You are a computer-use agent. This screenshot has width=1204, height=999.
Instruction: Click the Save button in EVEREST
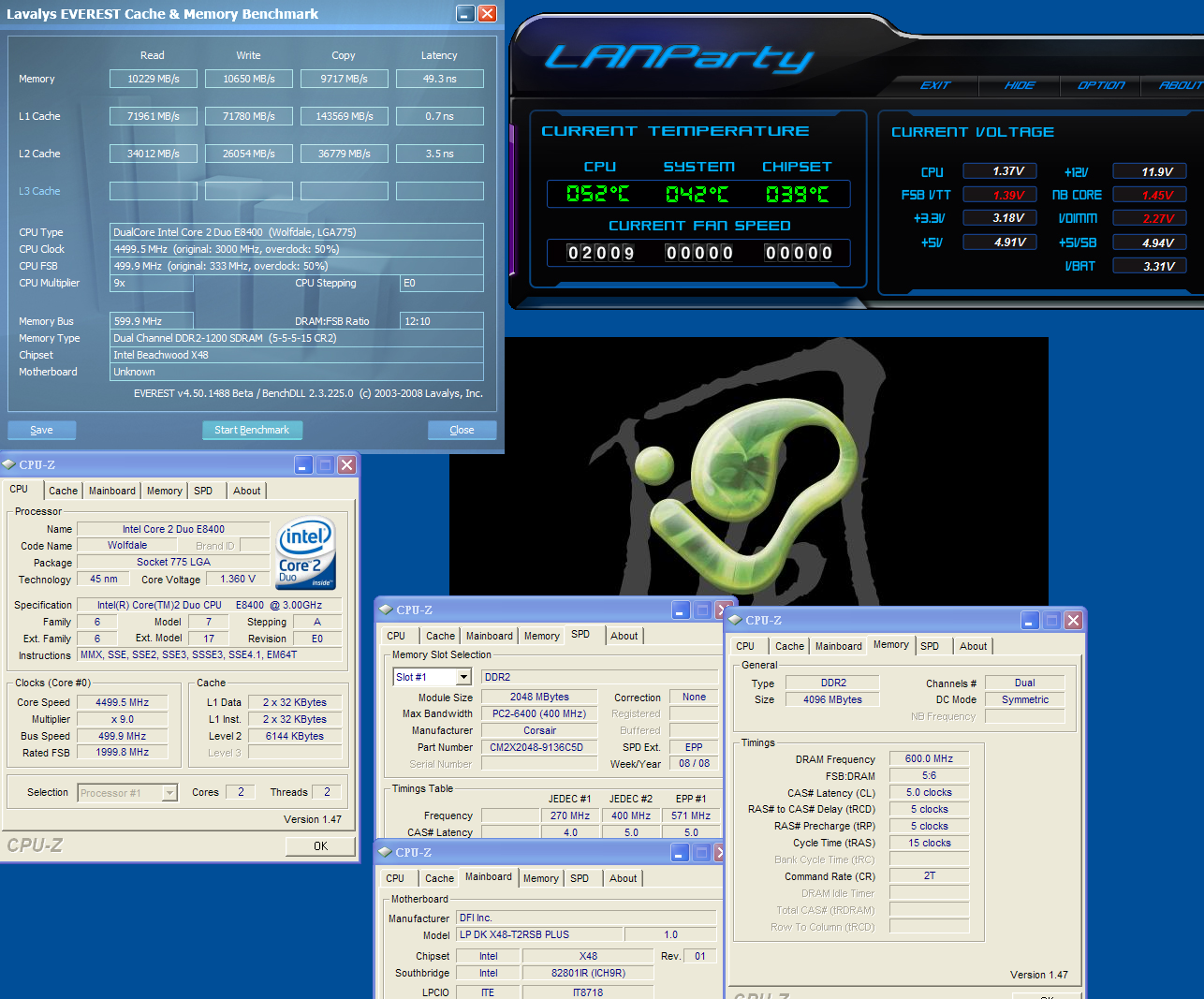[41, 430]
